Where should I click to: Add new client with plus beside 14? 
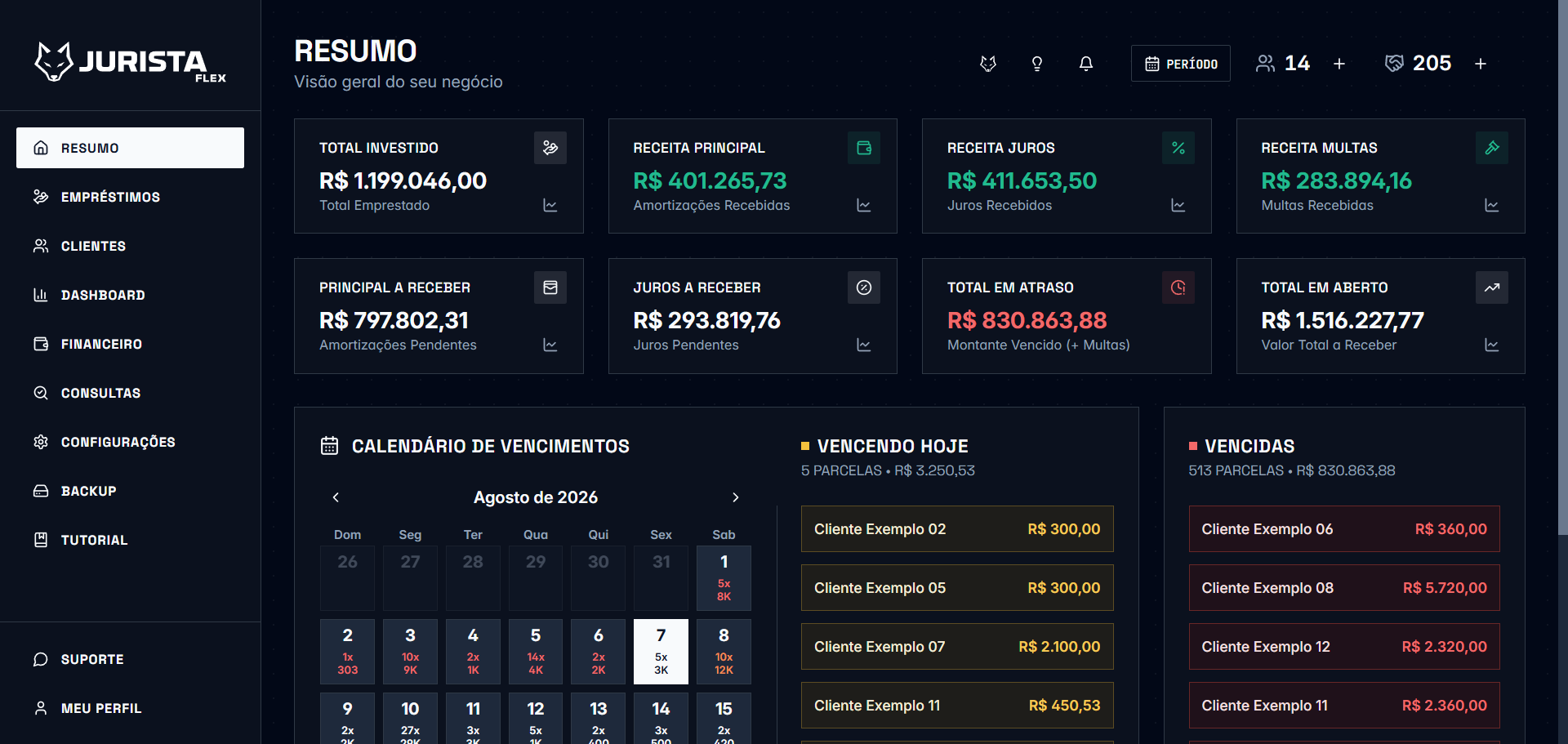[x=1339, y=64]
